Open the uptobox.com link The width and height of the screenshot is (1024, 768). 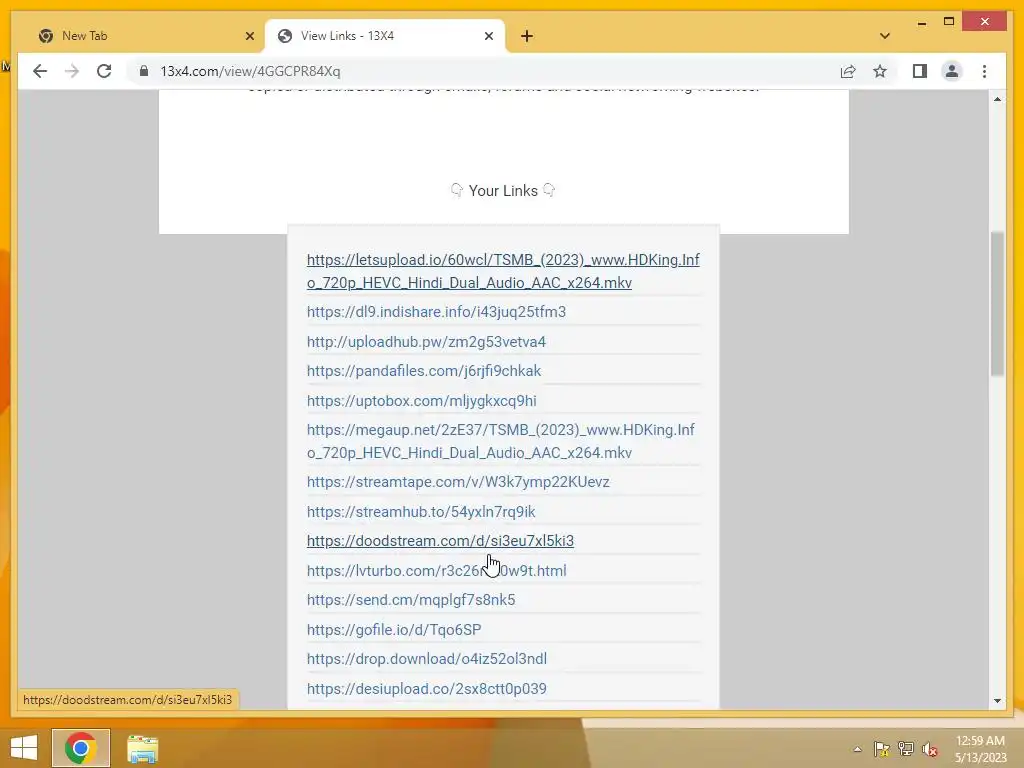[x=421, y=400]
